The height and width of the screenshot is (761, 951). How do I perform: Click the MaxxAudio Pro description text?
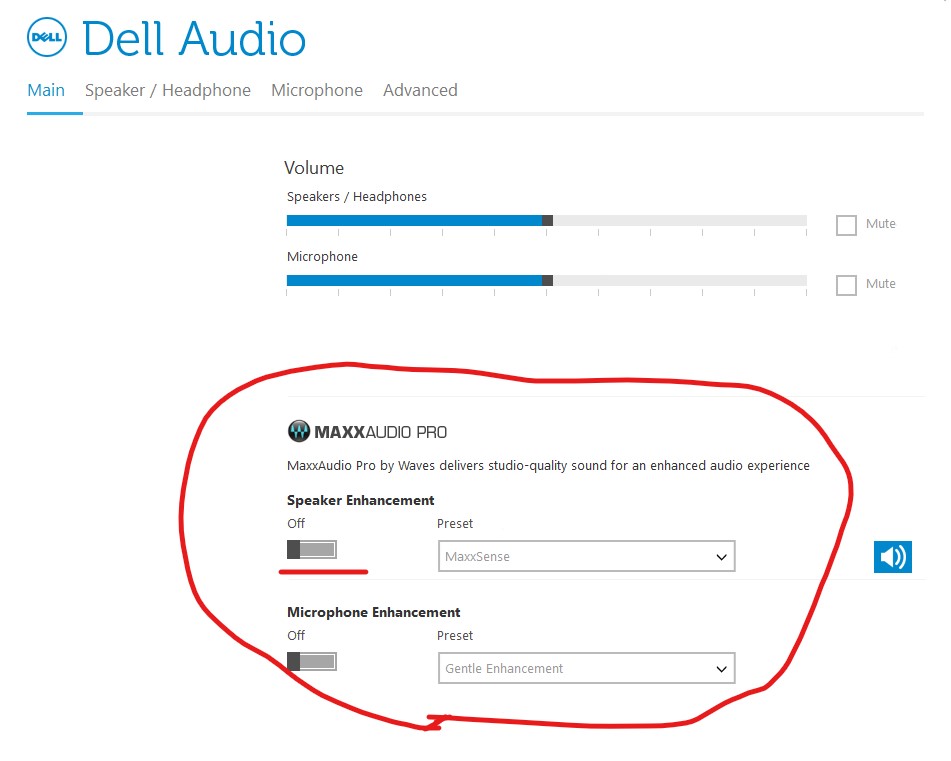pyautogui.click(x=548, y=466)
